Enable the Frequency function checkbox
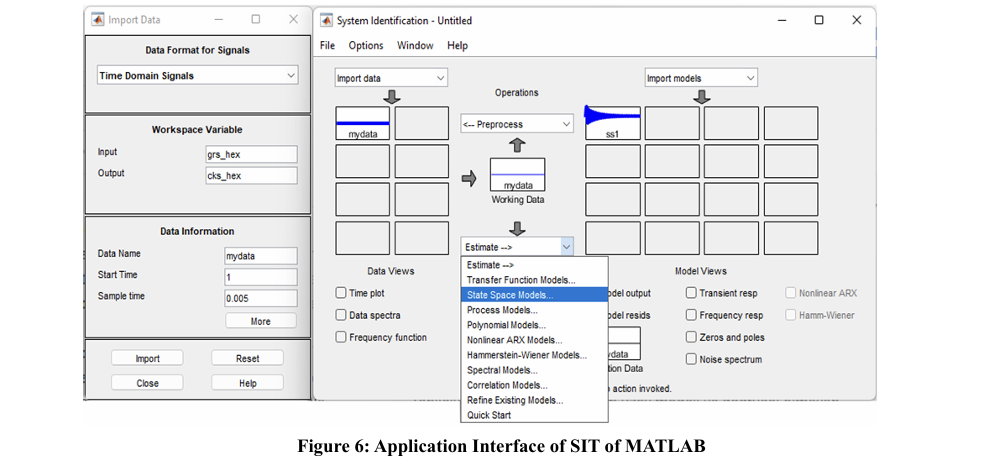The height and width of the screenshot is (464, 990). coord(341,337)
